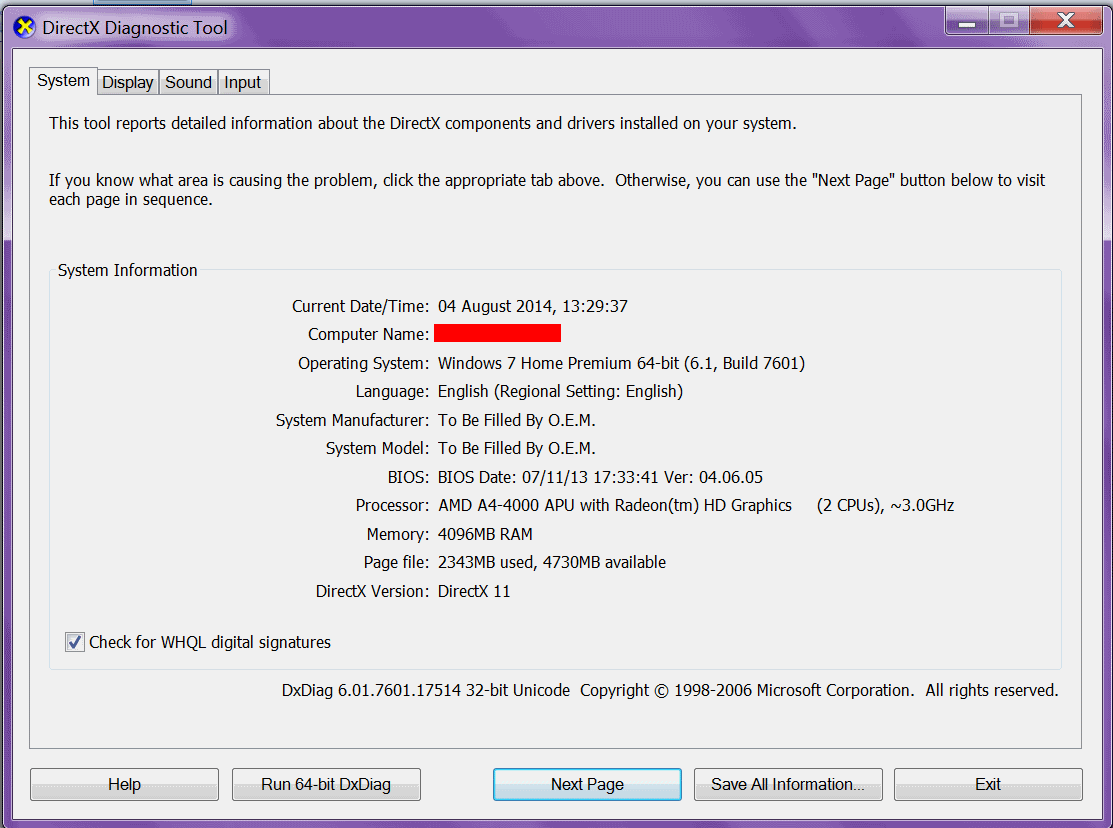Click 'English (Regional Setting: English)' value
1113x828 pixels.
click(x=560, y=391)
